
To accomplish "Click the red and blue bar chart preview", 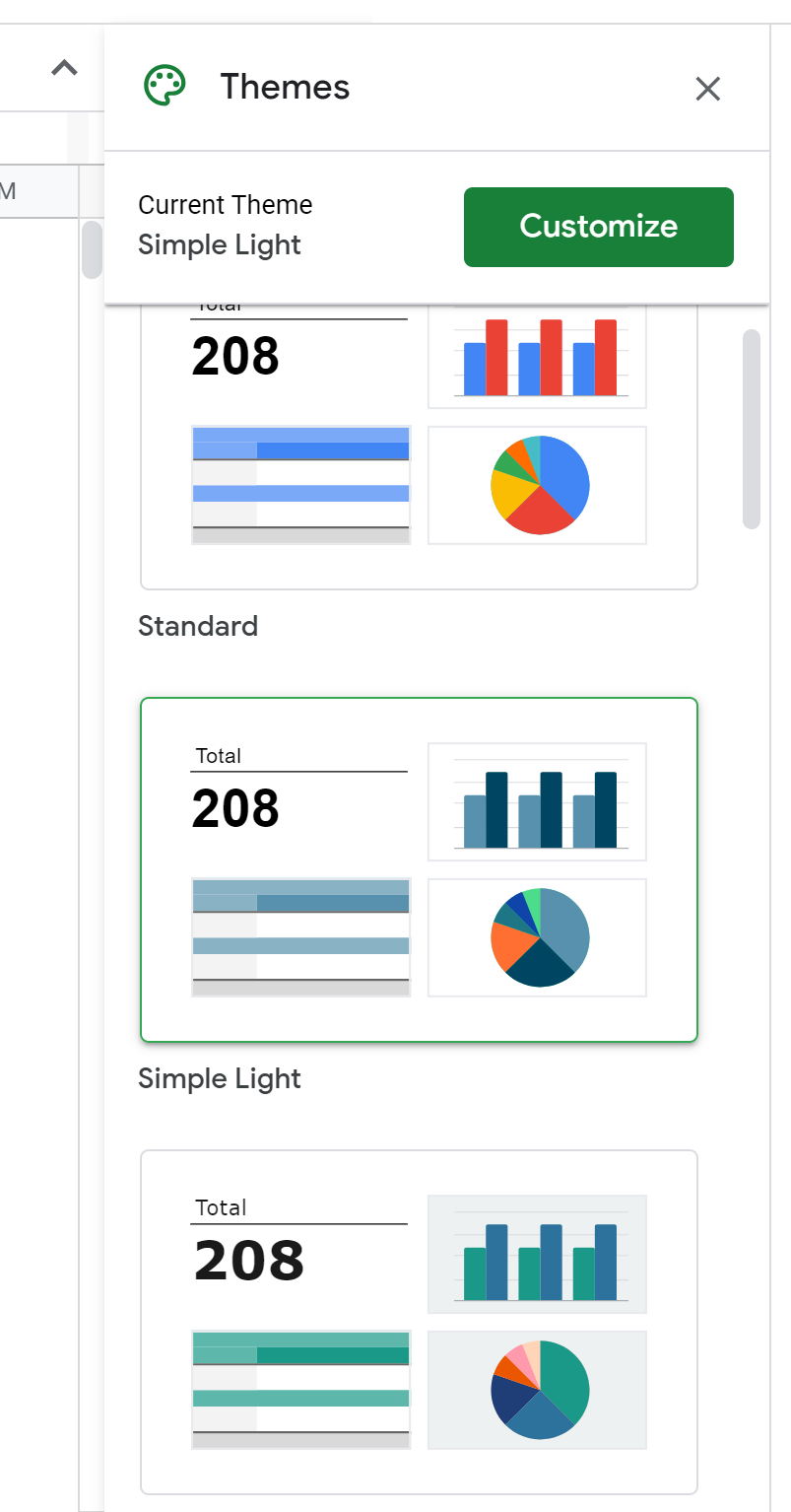I will pos(538,357).
